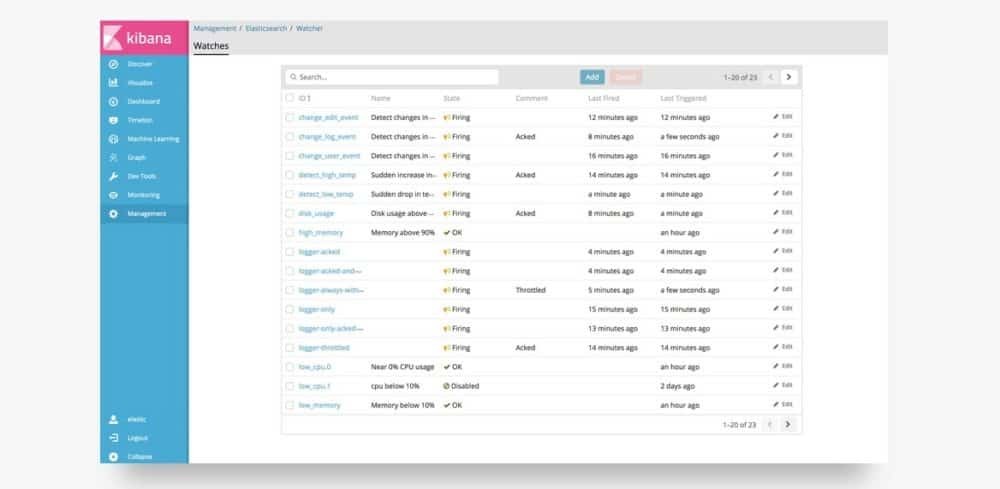Viewport: 1000px width, 489px height.
Task: Go to next page at top pagination
Action: (789, 77)
